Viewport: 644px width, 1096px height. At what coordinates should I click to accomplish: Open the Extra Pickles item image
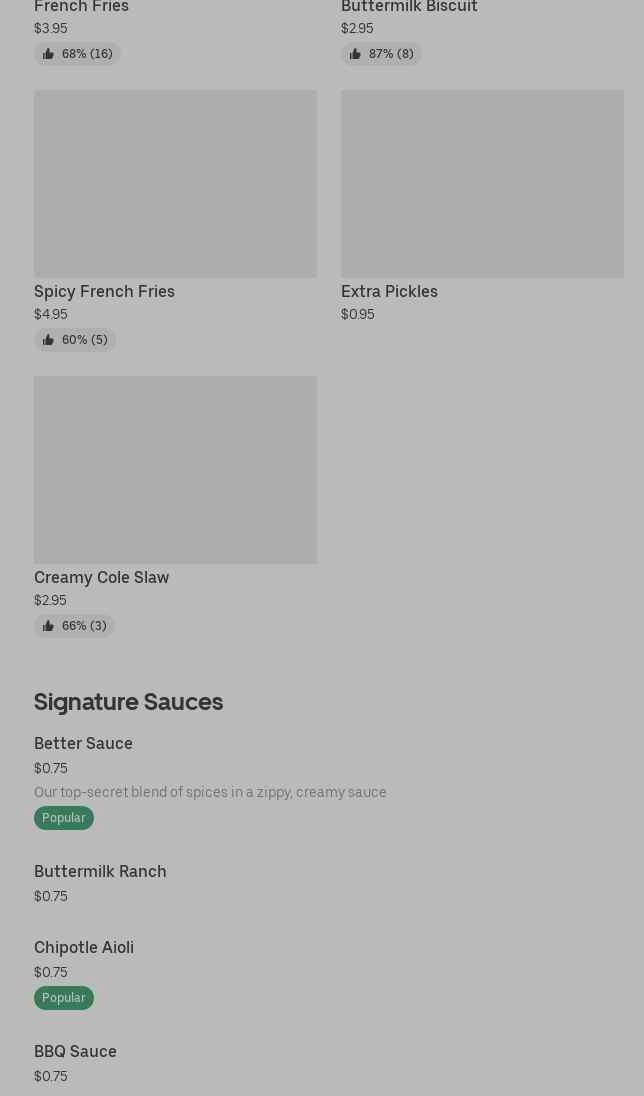482,184
